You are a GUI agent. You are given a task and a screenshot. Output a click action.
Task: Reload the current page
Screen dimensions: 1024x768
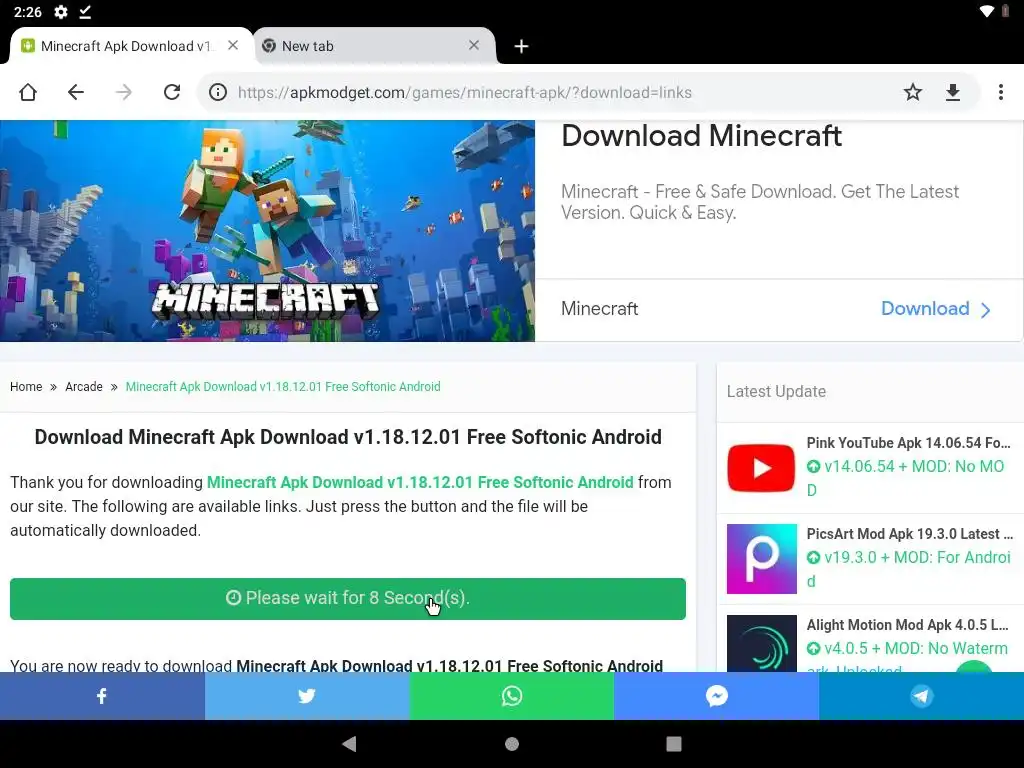pyautogui.click(x=172, y=92)
